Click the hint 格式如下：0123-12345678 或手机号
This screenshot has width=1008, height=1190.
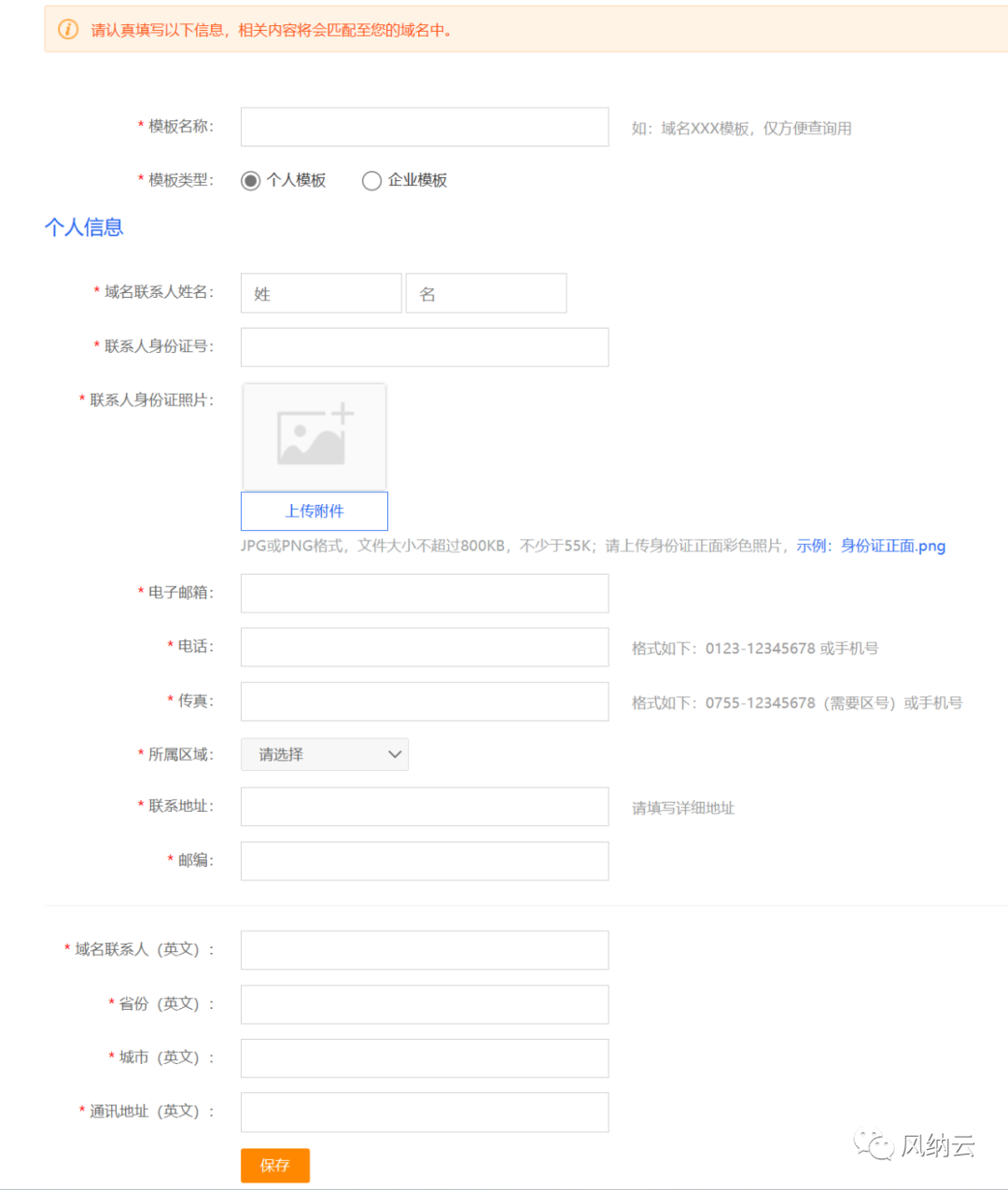[x=755, y=648]
